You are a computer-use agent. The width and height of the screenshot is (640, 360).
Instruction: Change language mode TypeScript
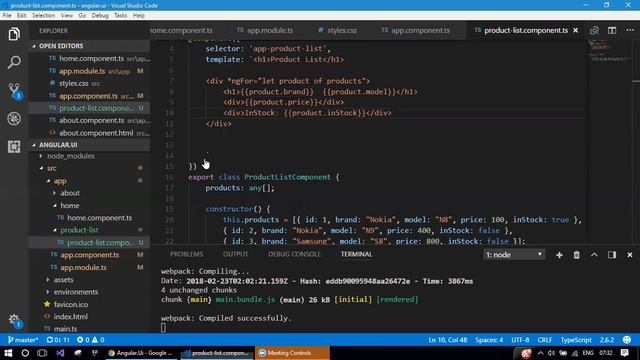[576, 340]
